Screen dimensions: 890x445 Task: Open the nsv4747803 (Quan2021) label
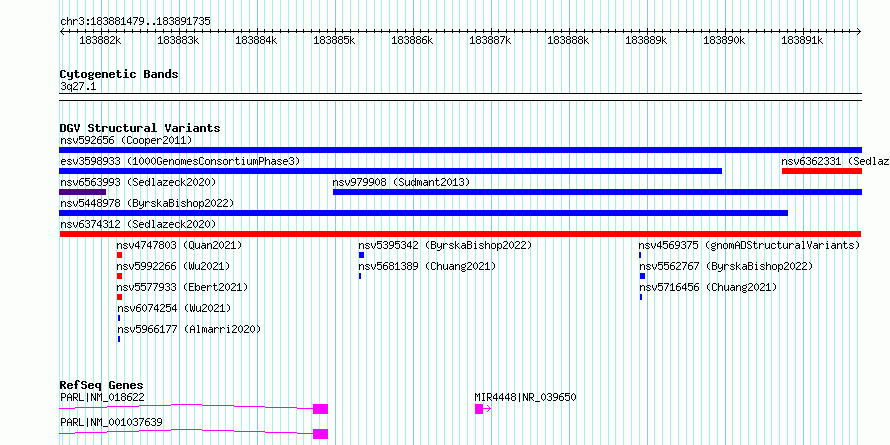coord(179,245)
